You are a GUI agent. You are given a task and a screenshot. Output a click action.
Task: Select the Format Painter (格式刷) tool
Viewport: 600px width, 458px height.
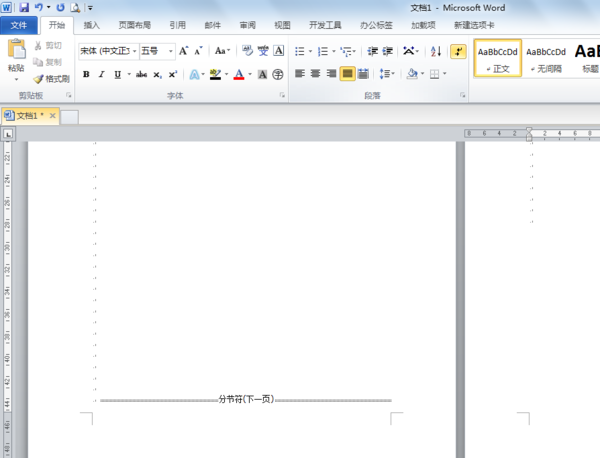point(51,78)
